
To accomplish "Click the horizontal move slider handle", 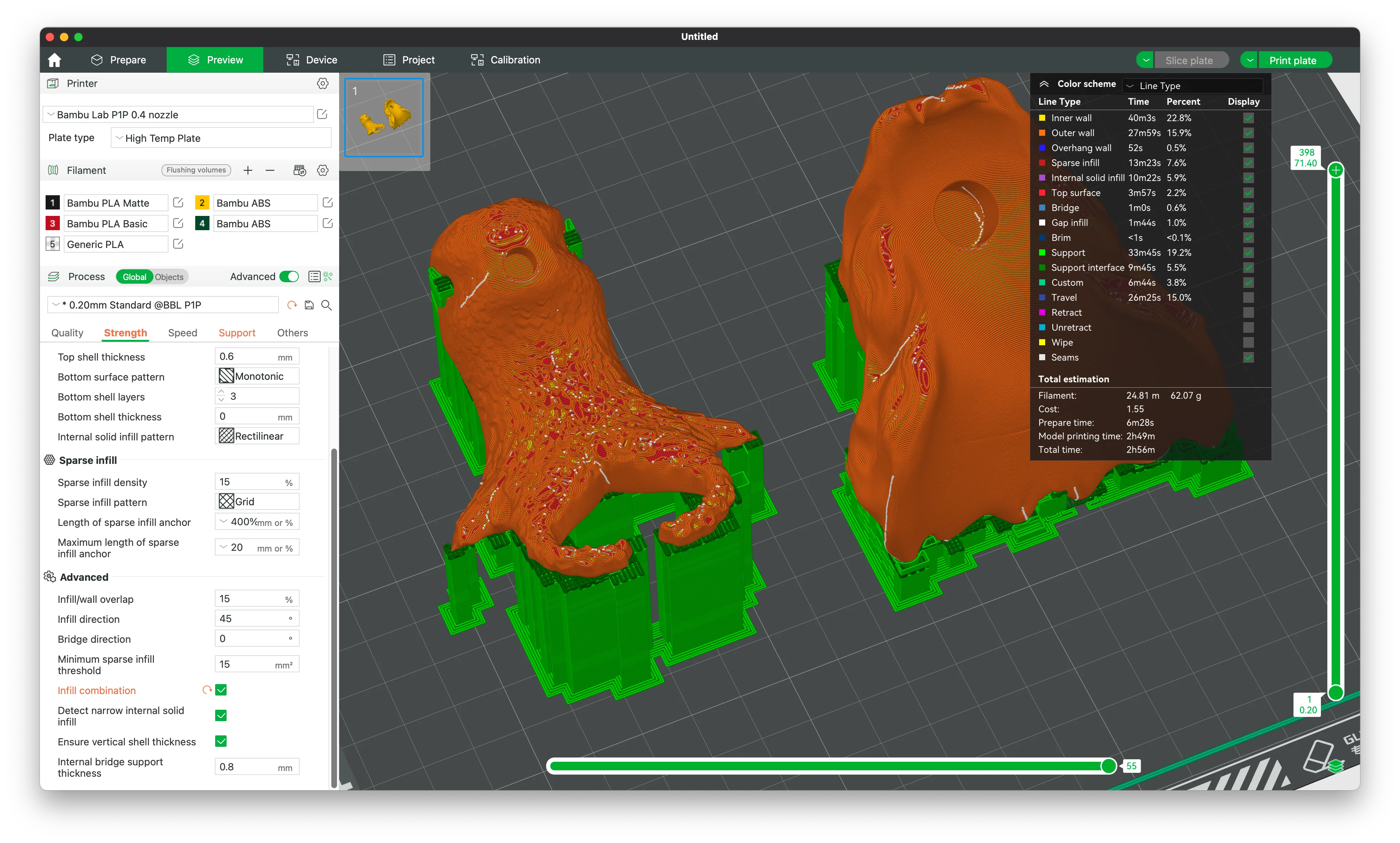I will pyautogui.click(x=1108, y=766).
